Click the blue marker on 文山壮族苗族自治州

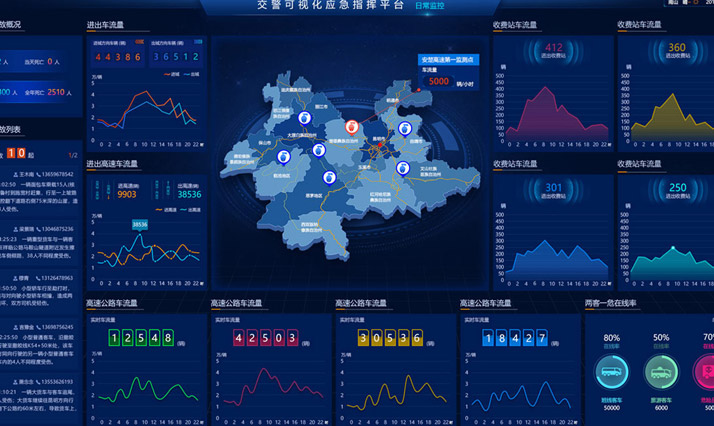[x=402, y=169]
